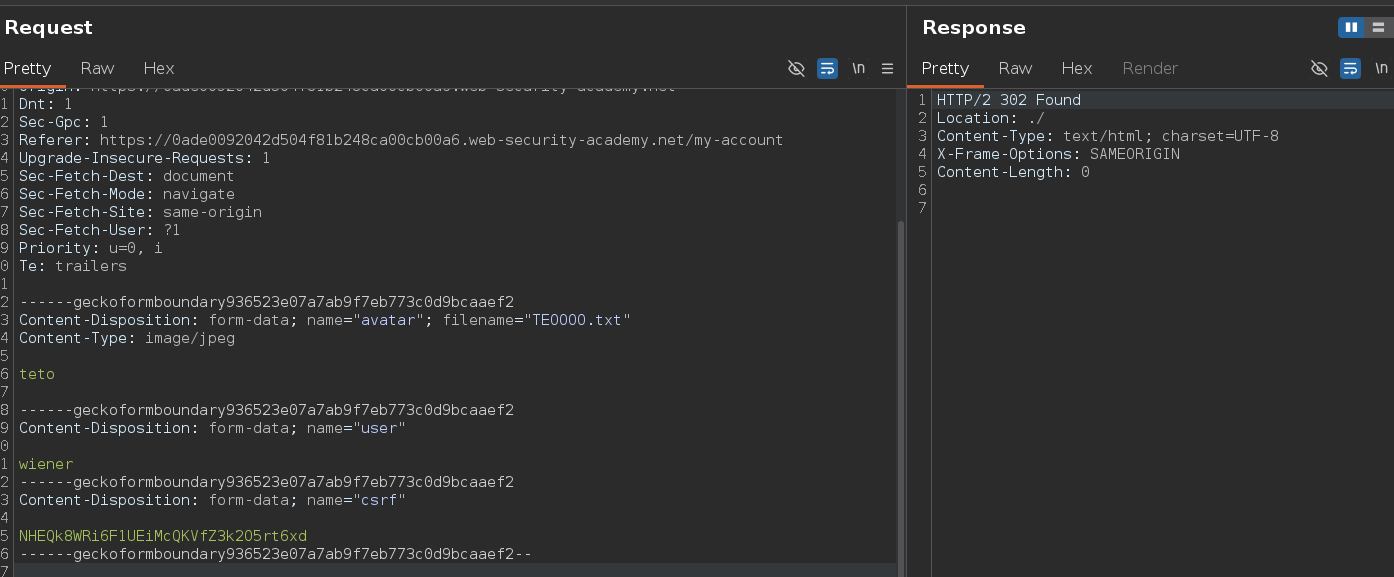Image resolution: width=1394 pixels, height=577 pixels.
Task: Click the "HTTP/2 302 Found" status line
Action: [1009, 100]
